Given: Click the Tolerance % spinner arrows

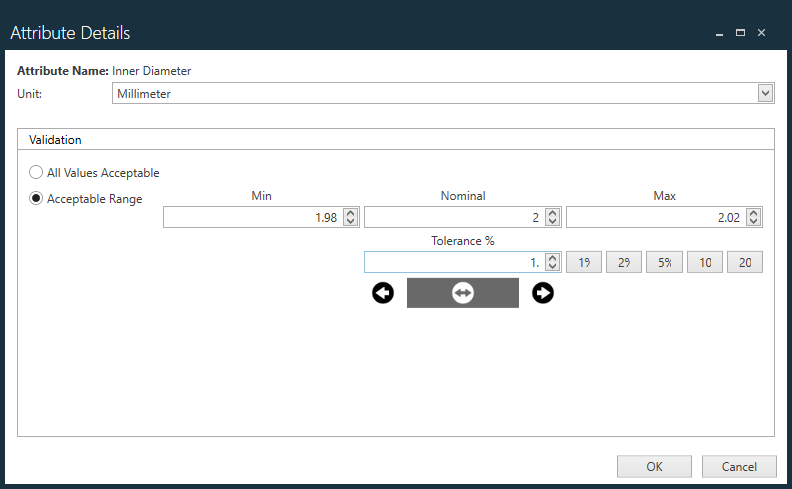Looking at the screenshot, I should [x=551, y=262].
